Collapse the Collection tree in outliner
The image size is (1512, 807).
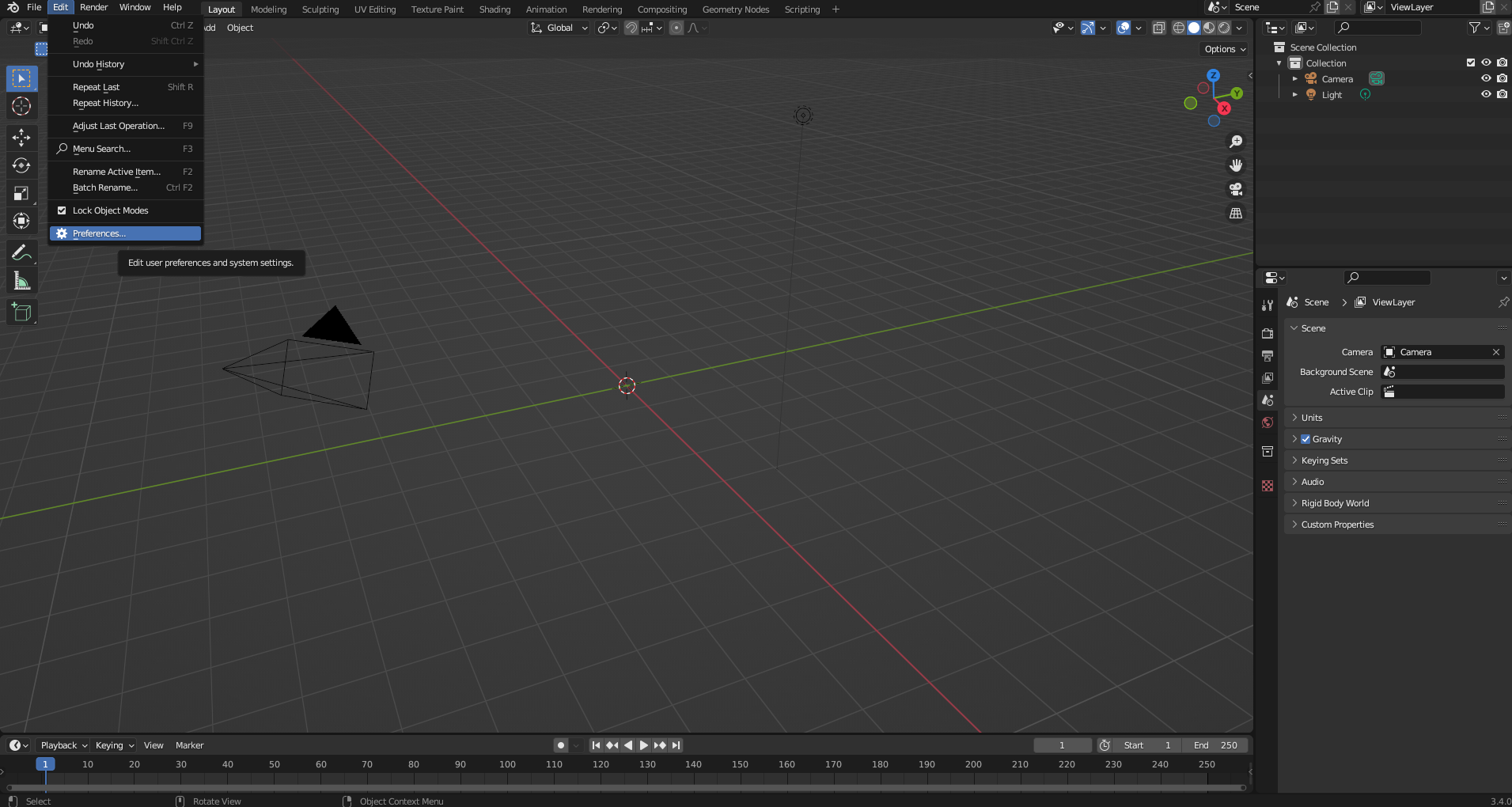tap(1279, 63)
